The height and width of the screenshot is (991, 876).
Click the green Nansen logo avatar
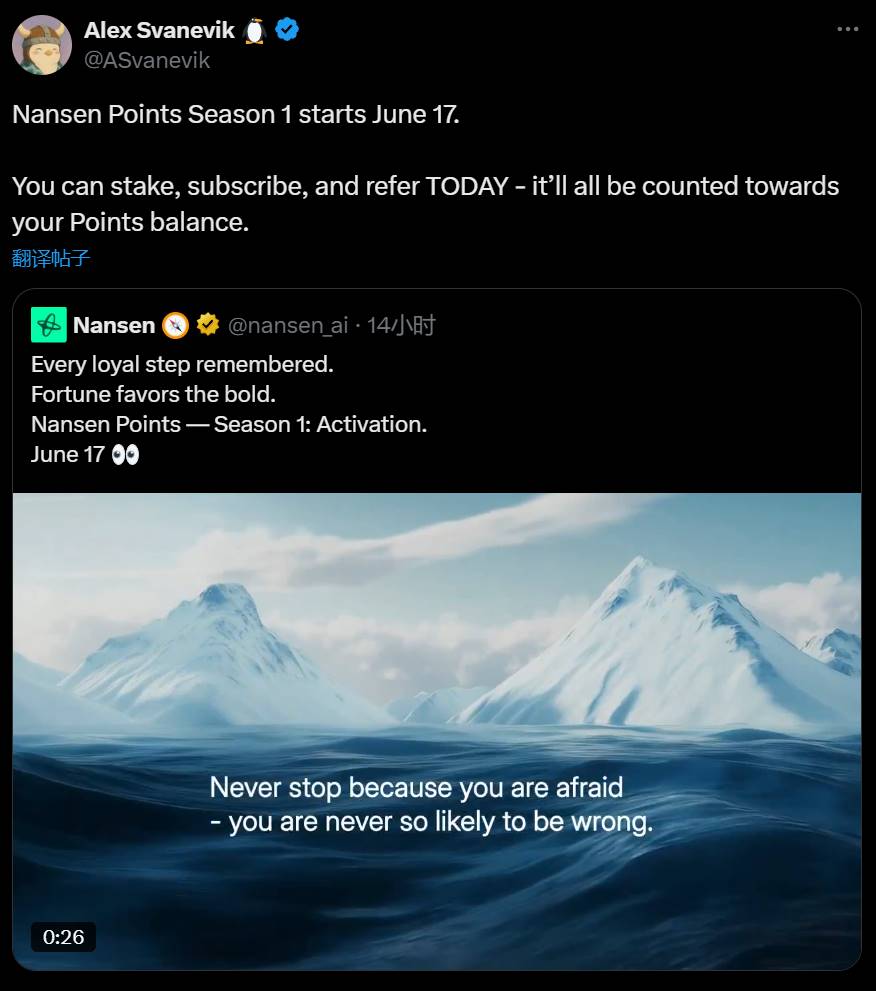[x=49, y=325]
